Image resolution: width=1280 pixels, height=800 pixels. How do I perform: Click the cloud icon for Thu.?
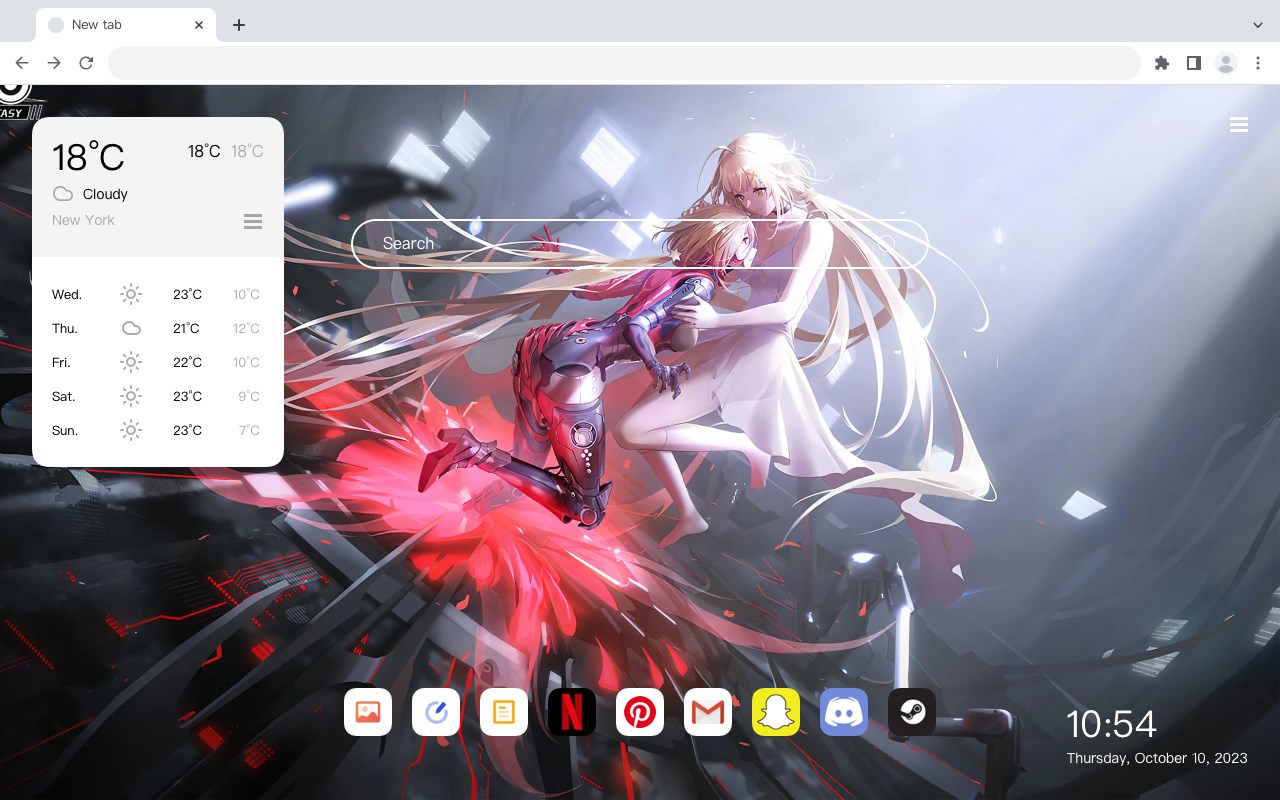(x=131, y=328)
